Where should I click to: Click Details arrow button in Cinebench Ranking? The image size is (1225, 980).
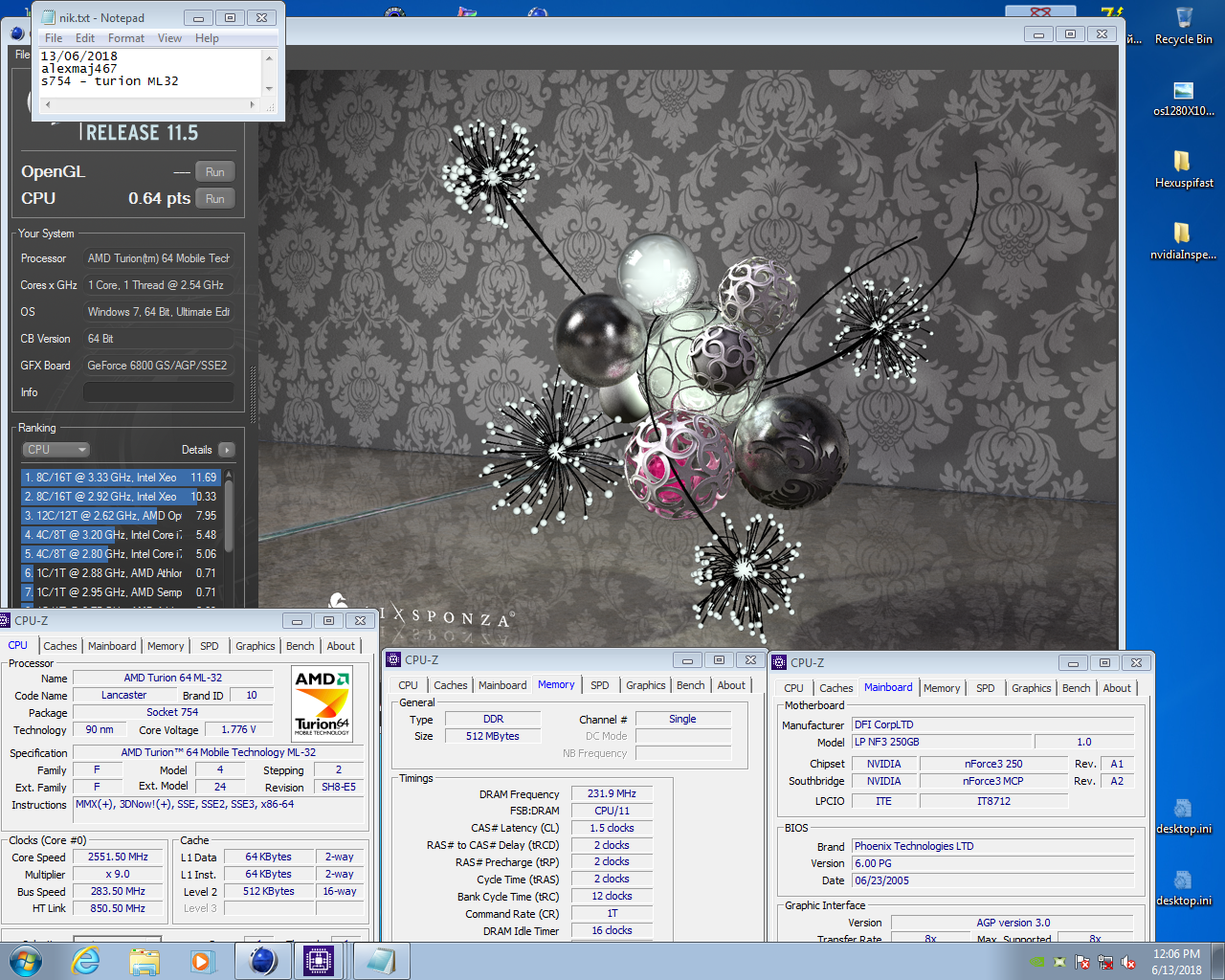227,450
